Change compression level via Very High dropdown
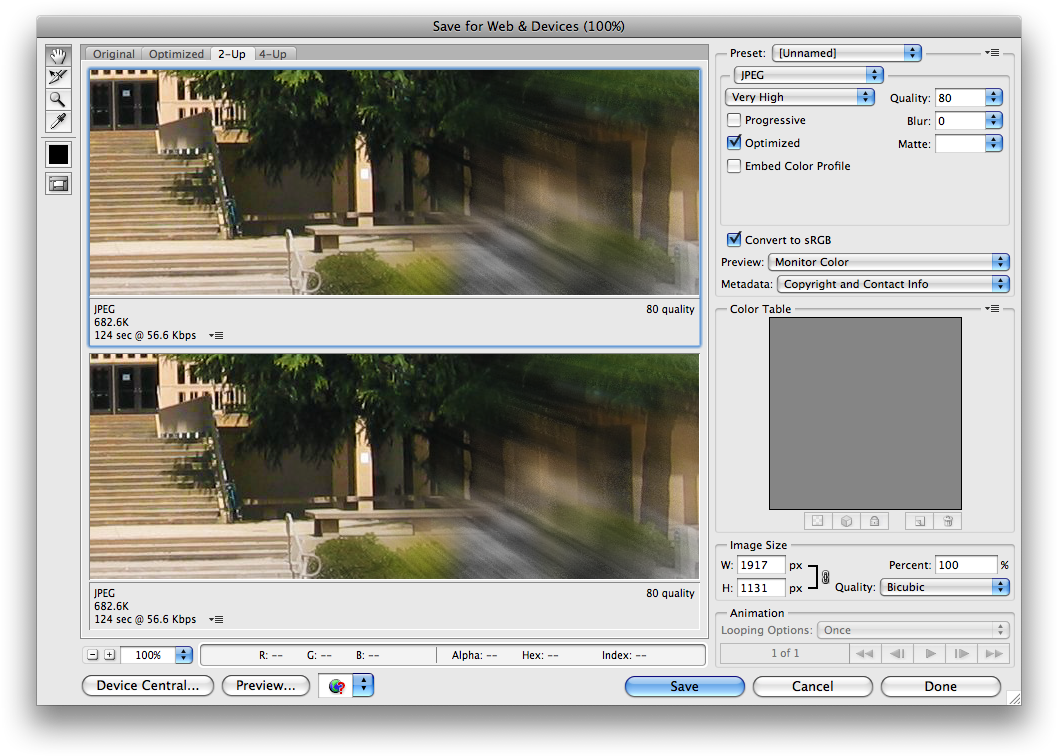Screen dimensions: 1057x756 (800, 96)
